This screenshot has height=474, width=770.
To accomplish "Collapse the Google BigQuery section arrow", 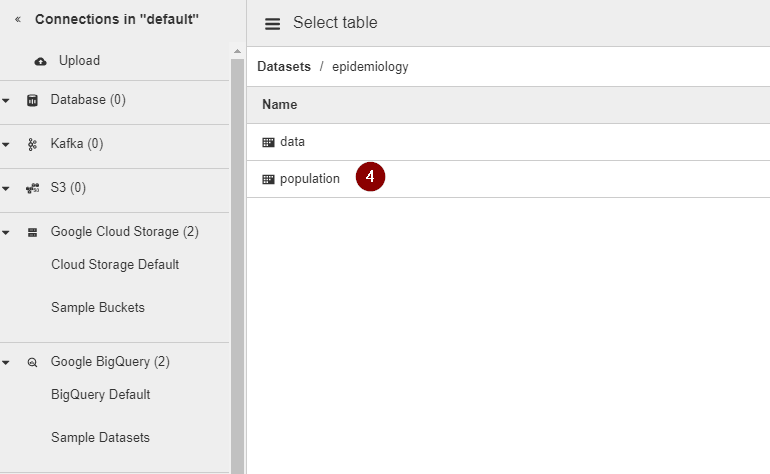I will coord(7,363).
